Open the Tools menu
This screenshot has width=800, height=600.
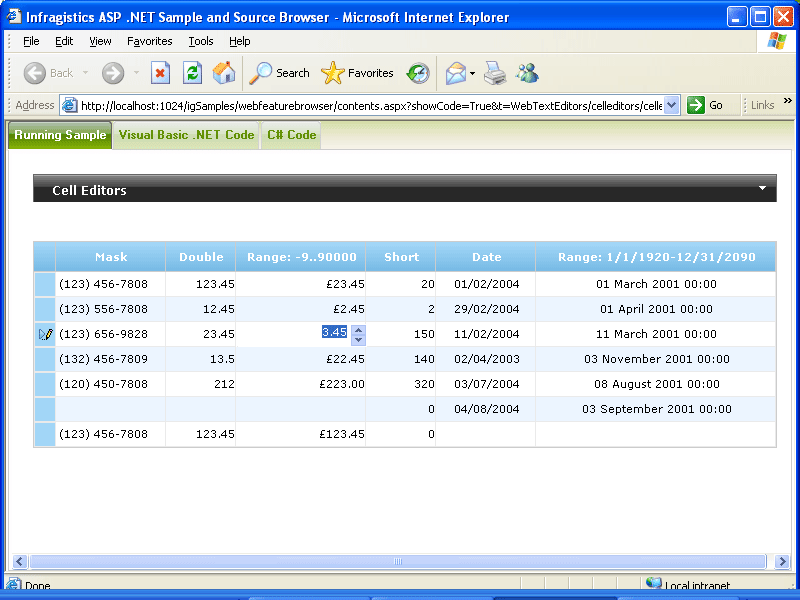click(x=200, y=41)
